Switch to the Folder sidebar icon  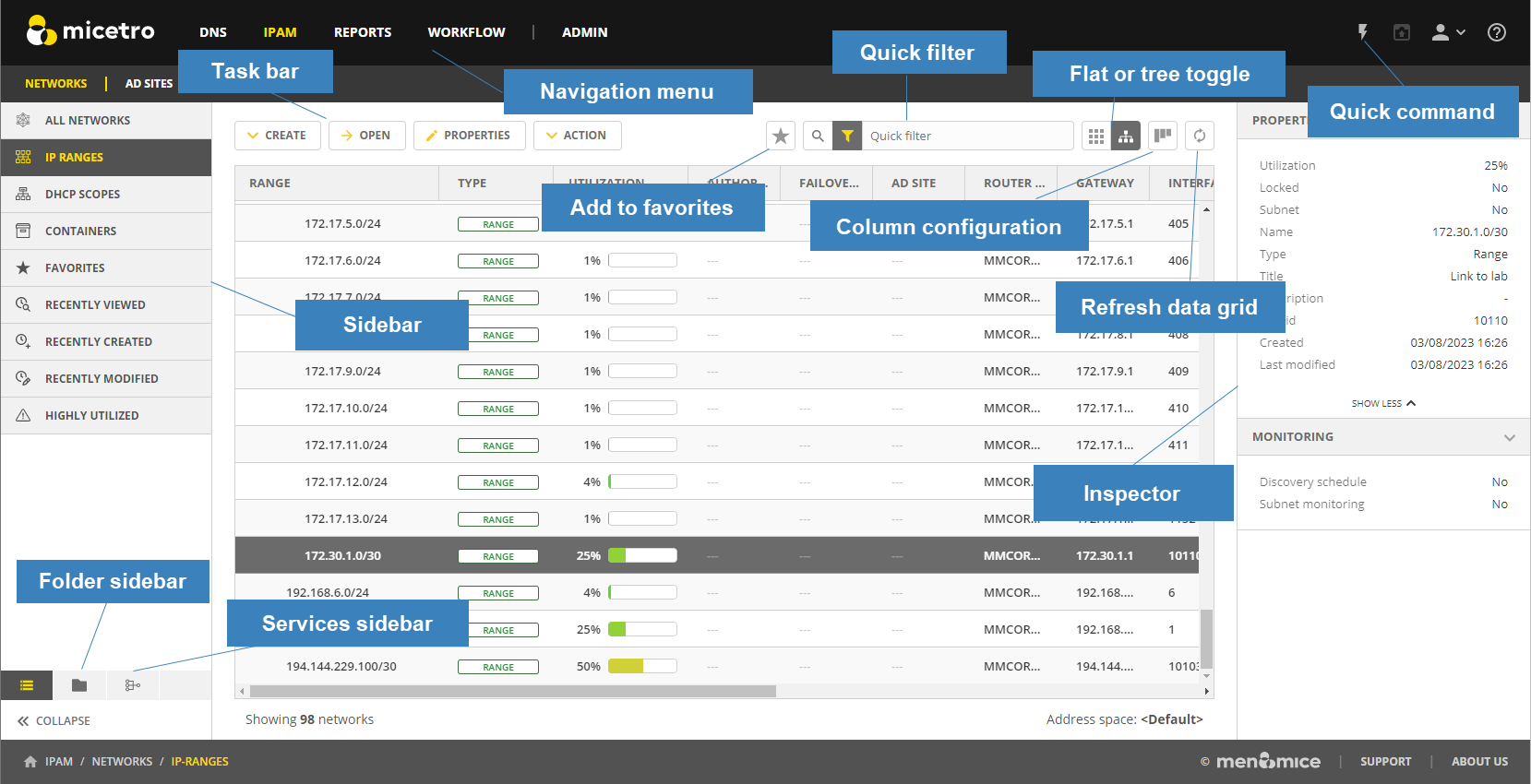79,685
